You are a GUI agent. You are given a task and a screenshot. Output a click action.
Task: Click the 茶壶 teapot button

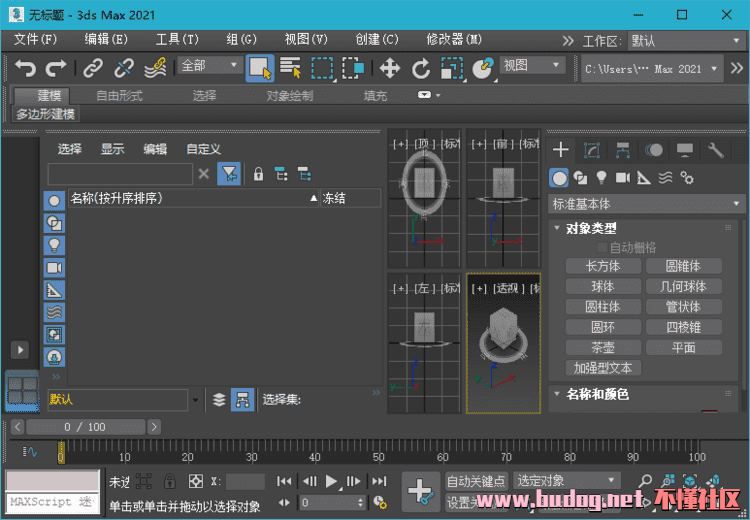click(x=603, y=347)
